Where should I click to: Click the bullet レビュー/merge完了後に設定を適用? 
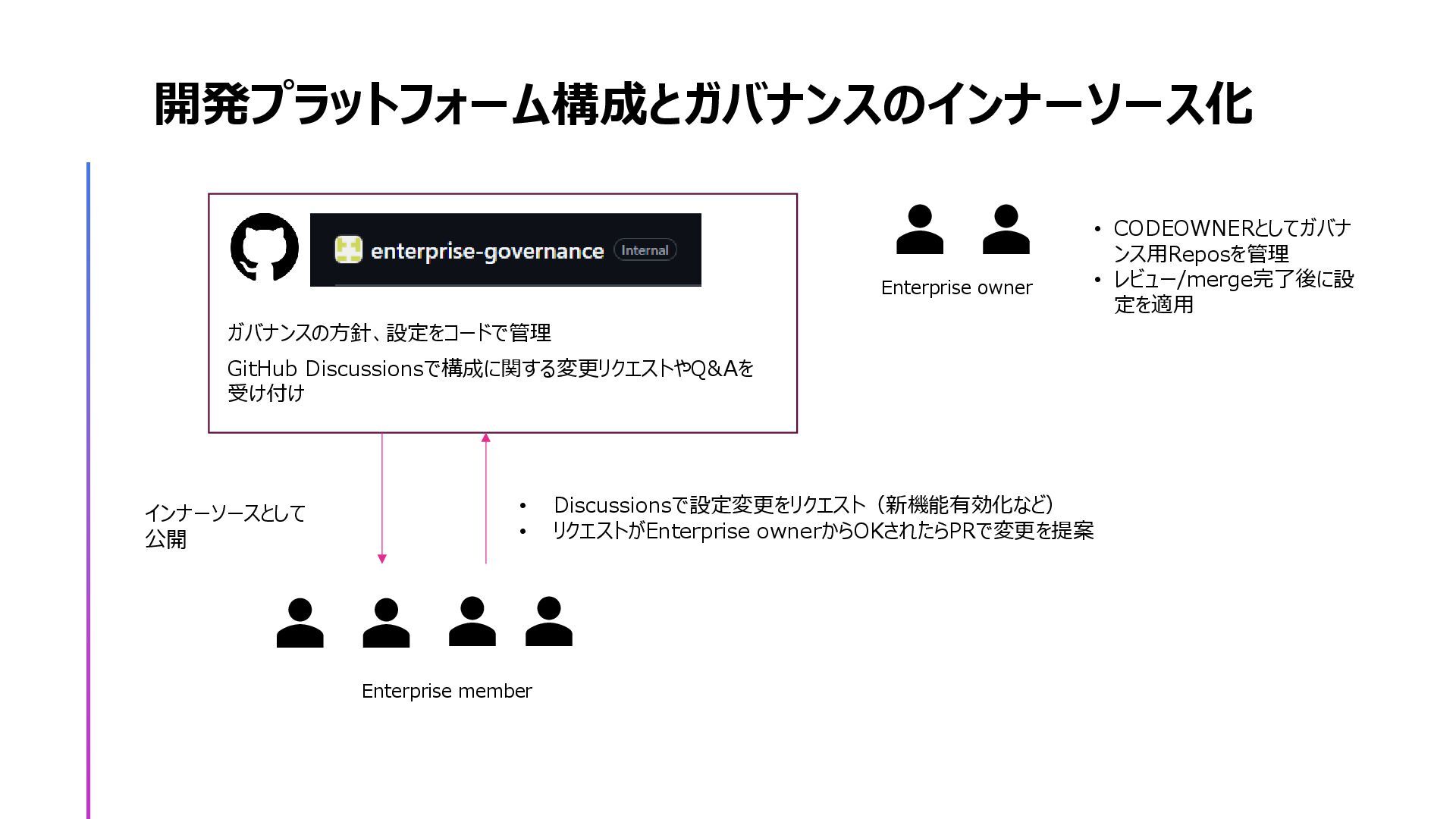coord(1234,292)
